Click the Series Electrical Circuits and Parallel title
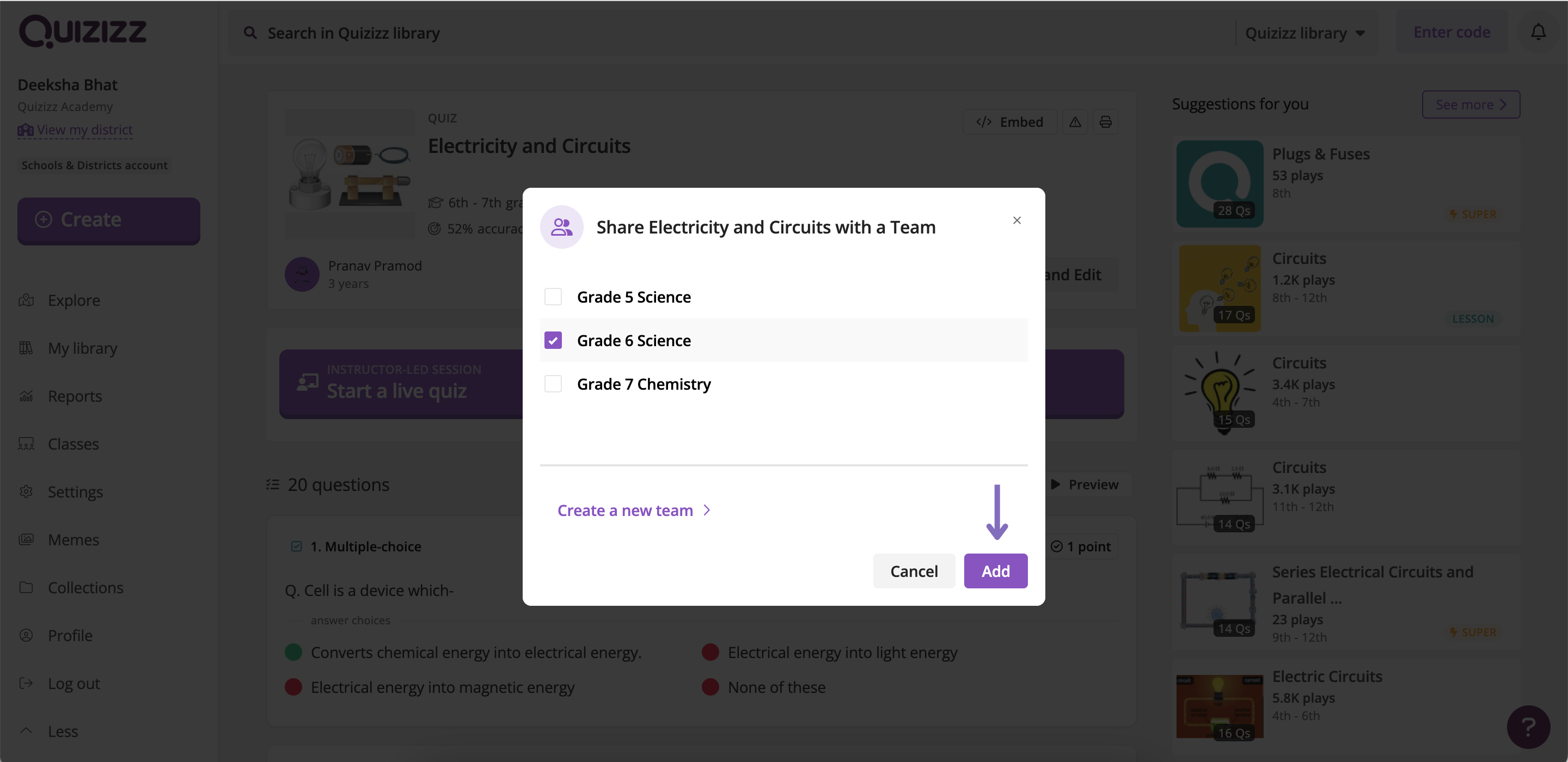The height and width of the screenshot is (762, 1568). coord(1373,585)
